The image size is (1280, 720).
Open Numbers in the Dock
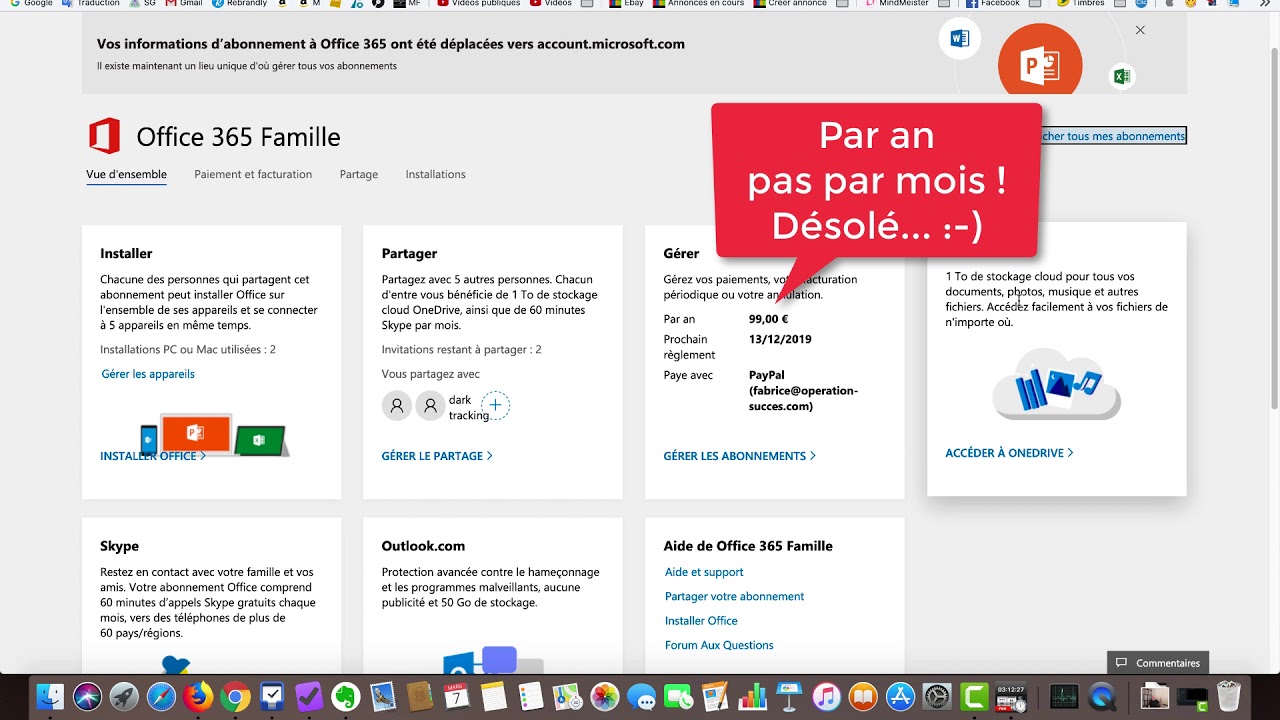click(752, 697)
